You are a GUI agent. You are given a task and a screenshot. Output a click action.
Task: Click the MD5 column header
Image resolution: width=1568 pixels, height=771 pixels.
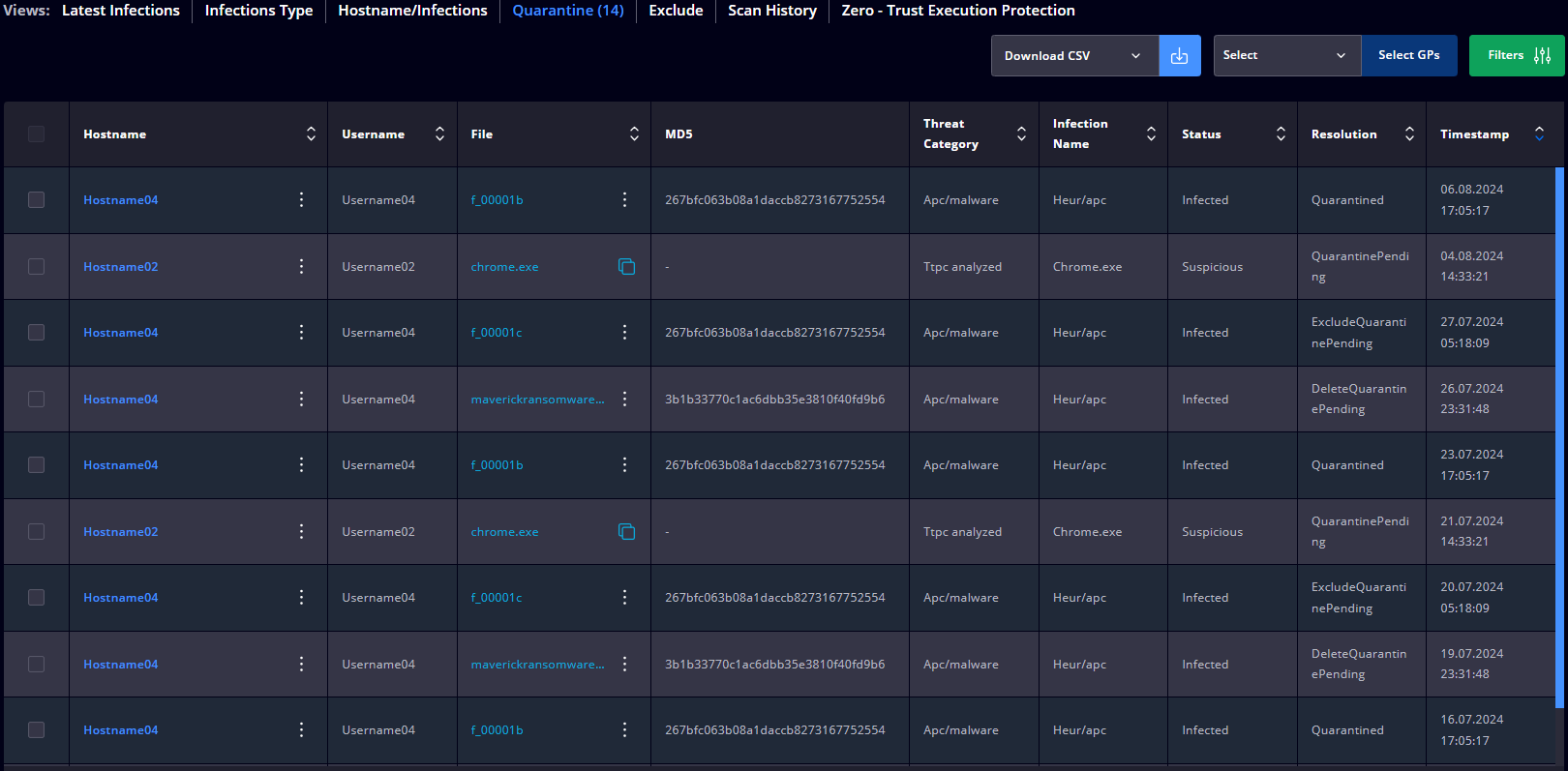coord(678,134)
